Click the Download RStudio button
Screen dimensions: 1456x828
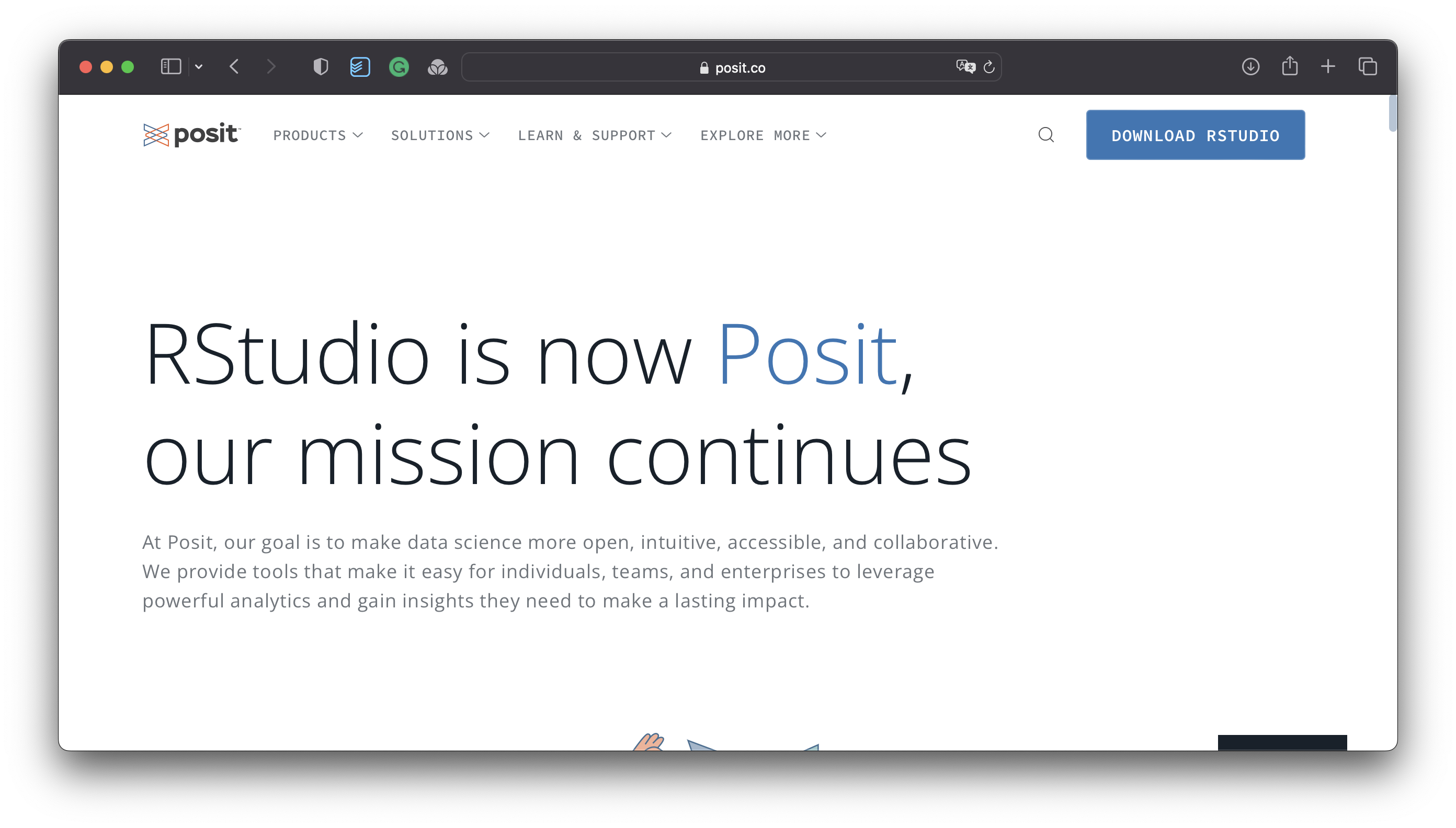coord(1195,135)
